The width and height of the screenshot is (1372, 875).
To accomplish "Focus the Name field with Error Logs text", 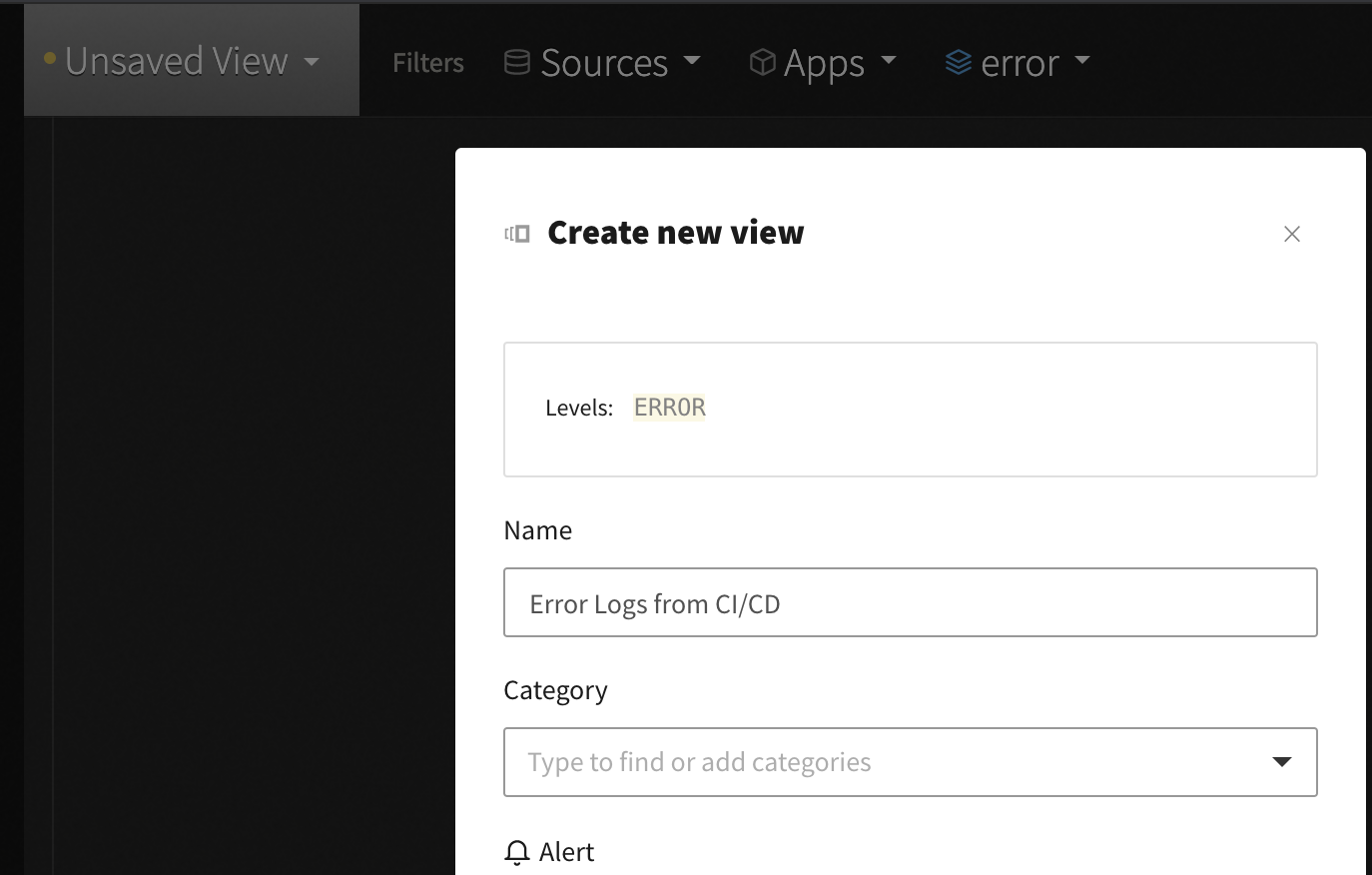I will click(910, 602).
